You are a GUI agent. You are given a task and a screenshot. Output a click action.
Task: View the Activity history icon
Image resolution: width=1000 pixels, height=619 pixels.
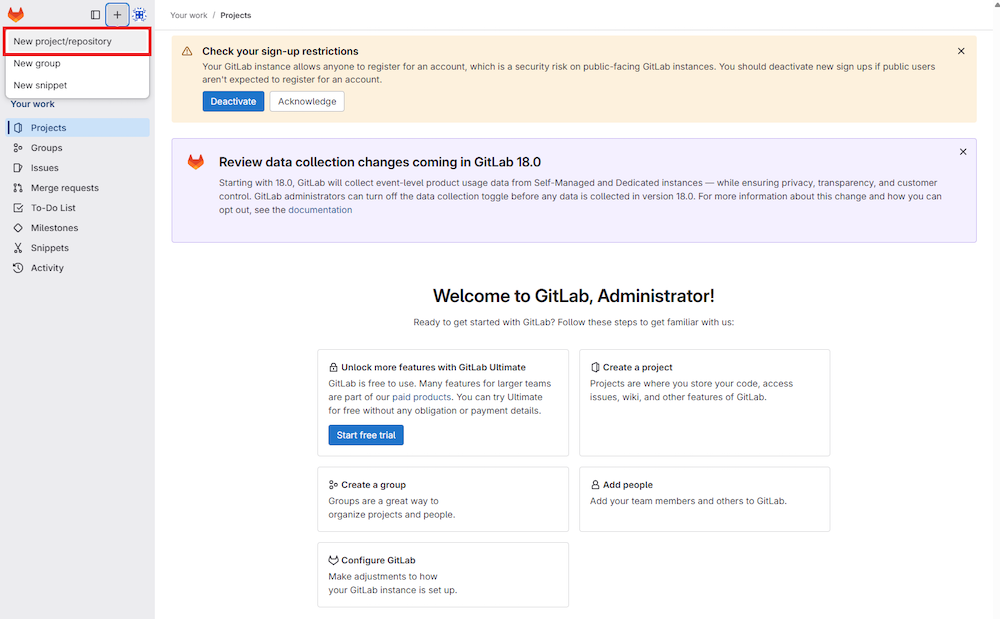tap(18, 267)
